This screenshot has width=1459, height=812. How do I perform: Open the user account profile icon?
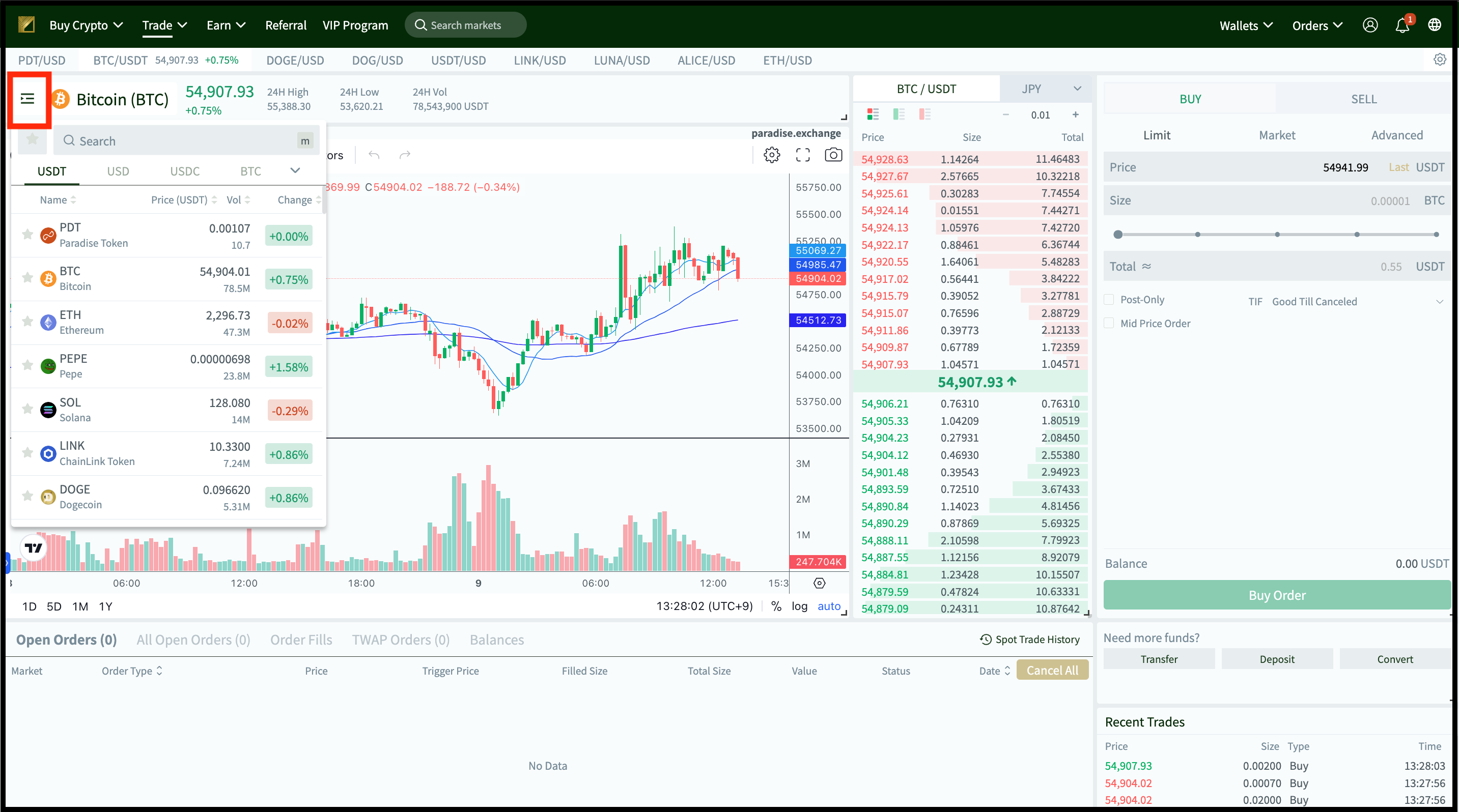click(x=1369, y=25)
